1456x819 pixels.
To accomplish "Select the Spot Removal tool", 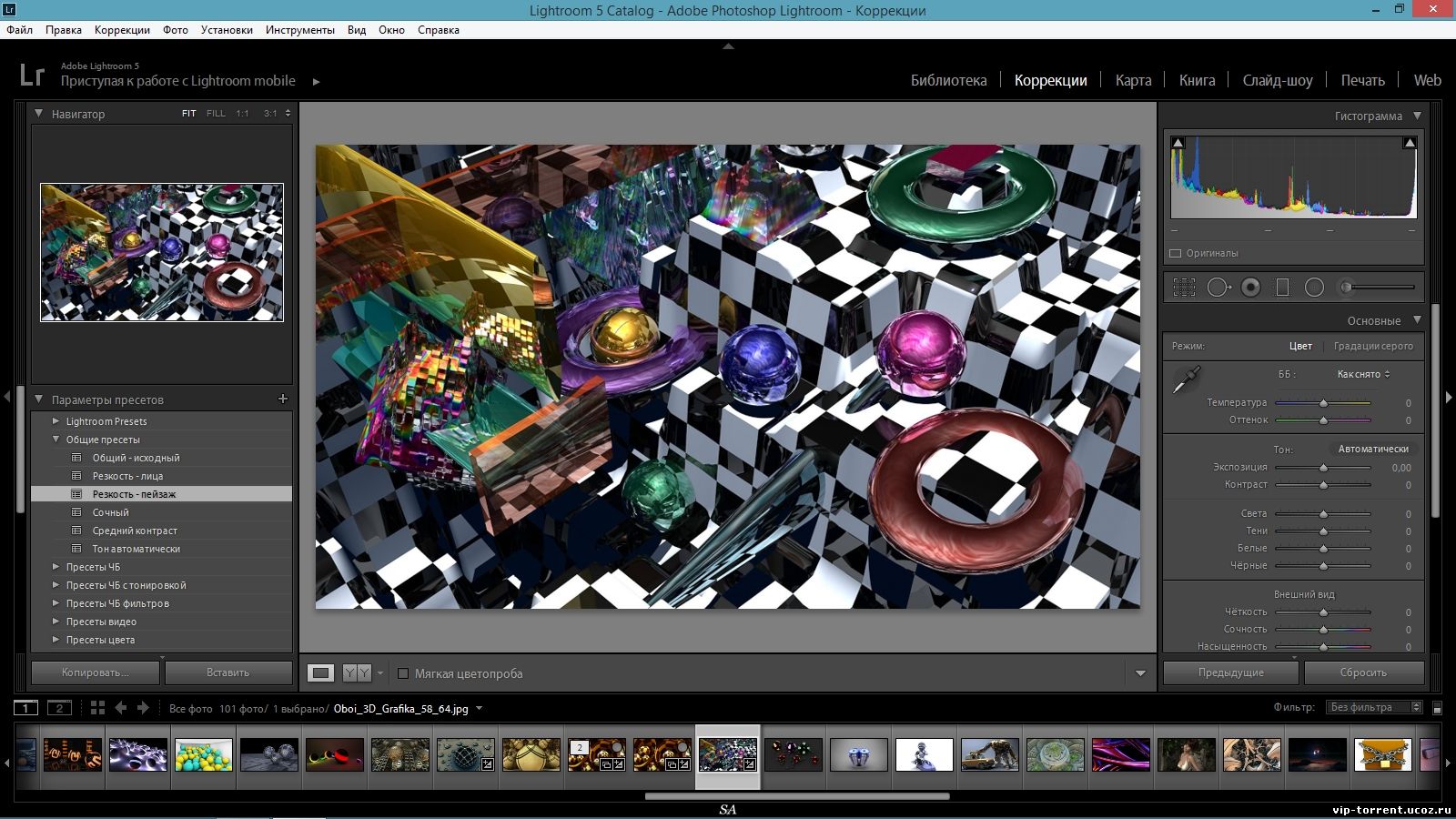I will coord(1218,288).
